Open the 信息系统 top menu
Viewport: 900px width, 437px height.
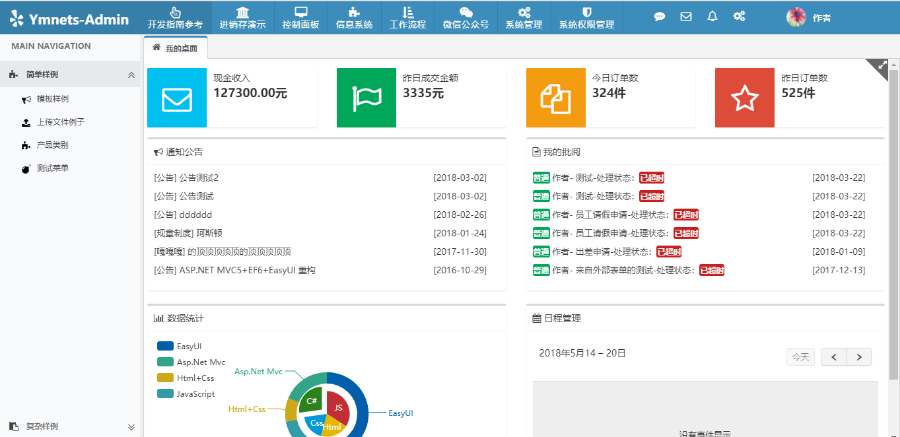click(354, 18)
